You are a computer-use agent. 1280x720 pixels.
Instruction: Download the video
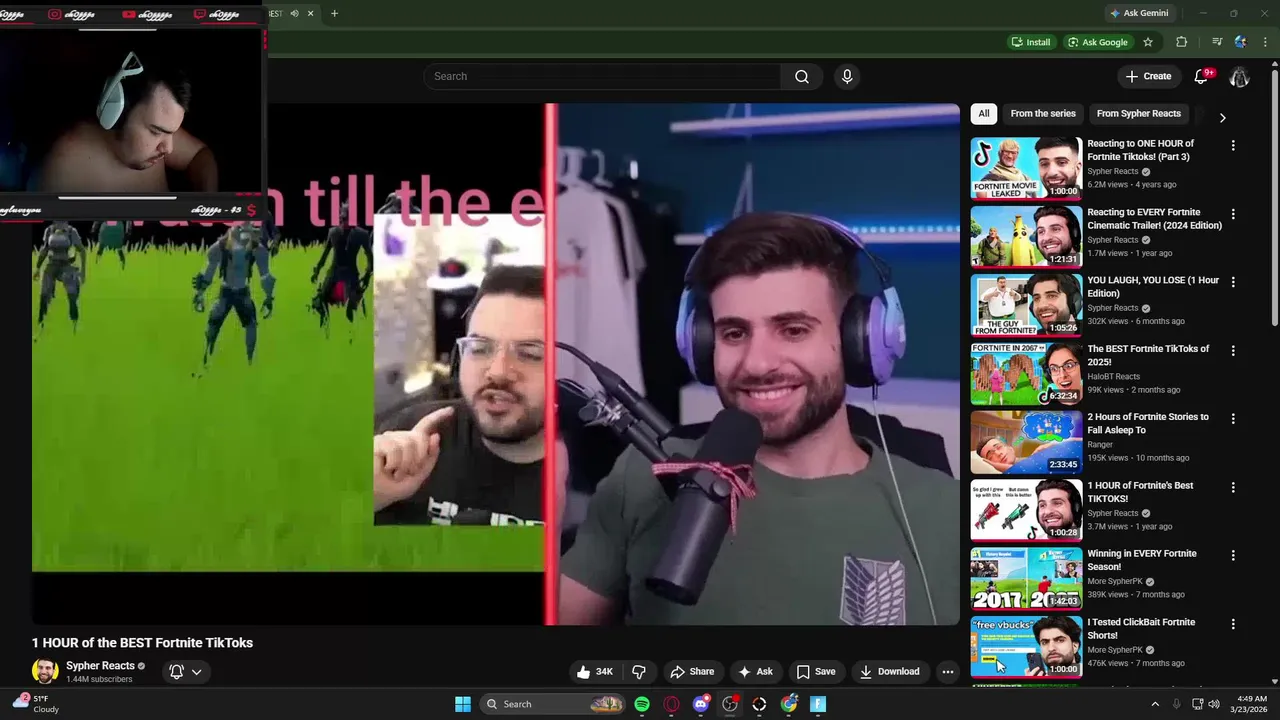[x=889, y=672]
